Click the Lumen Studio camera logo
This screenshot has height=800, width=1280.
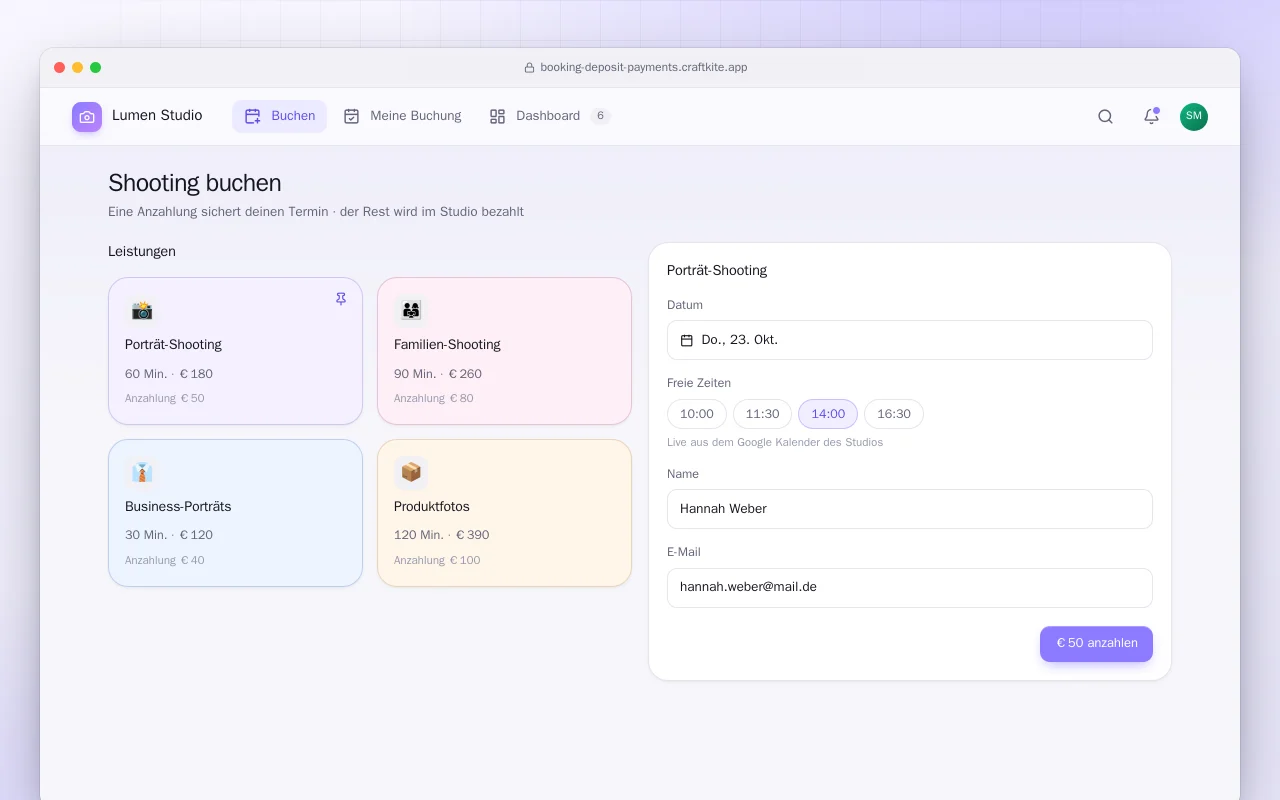click(87, 117)
